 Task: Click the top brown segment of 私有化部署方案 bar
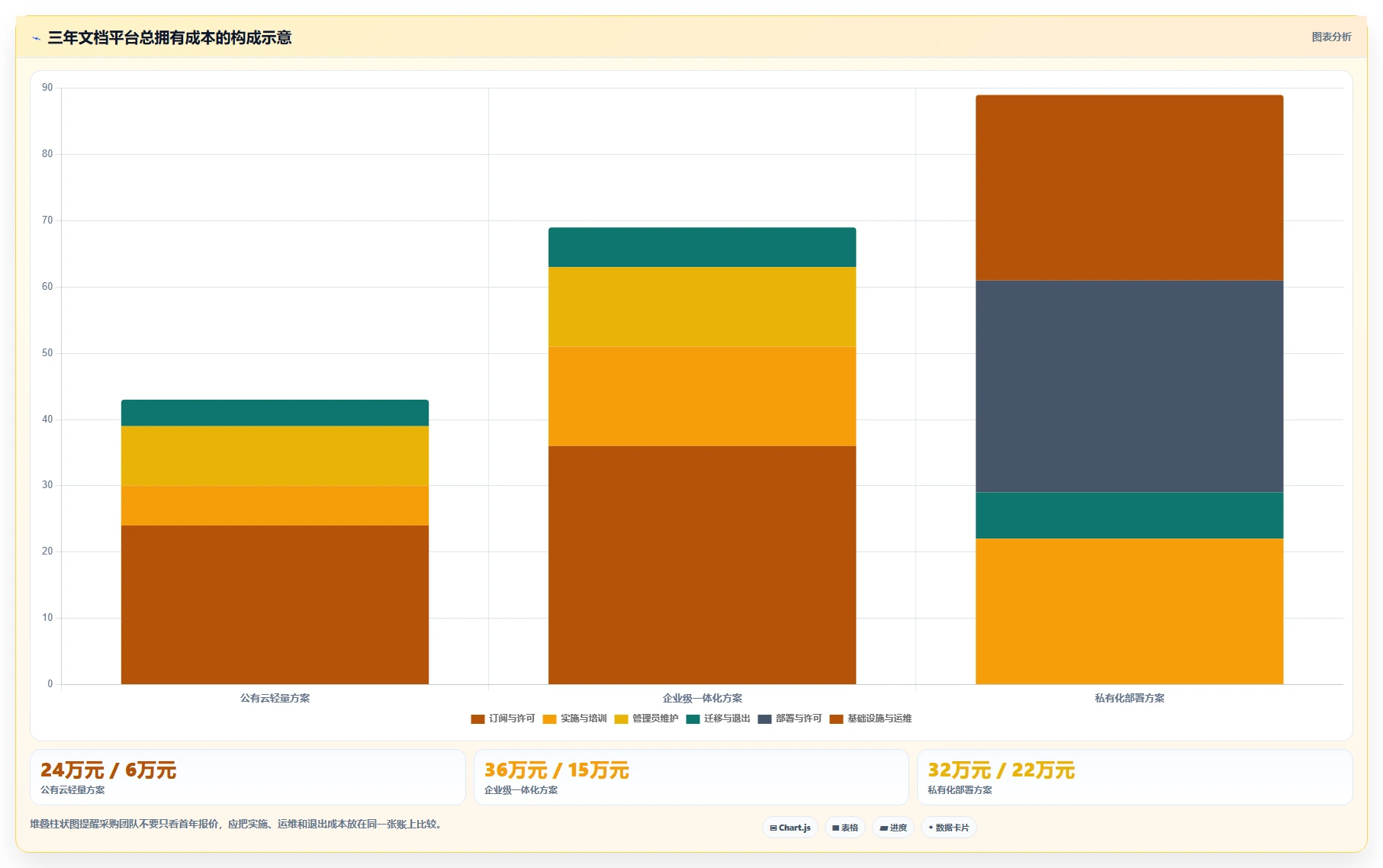tap(1129, 188)
